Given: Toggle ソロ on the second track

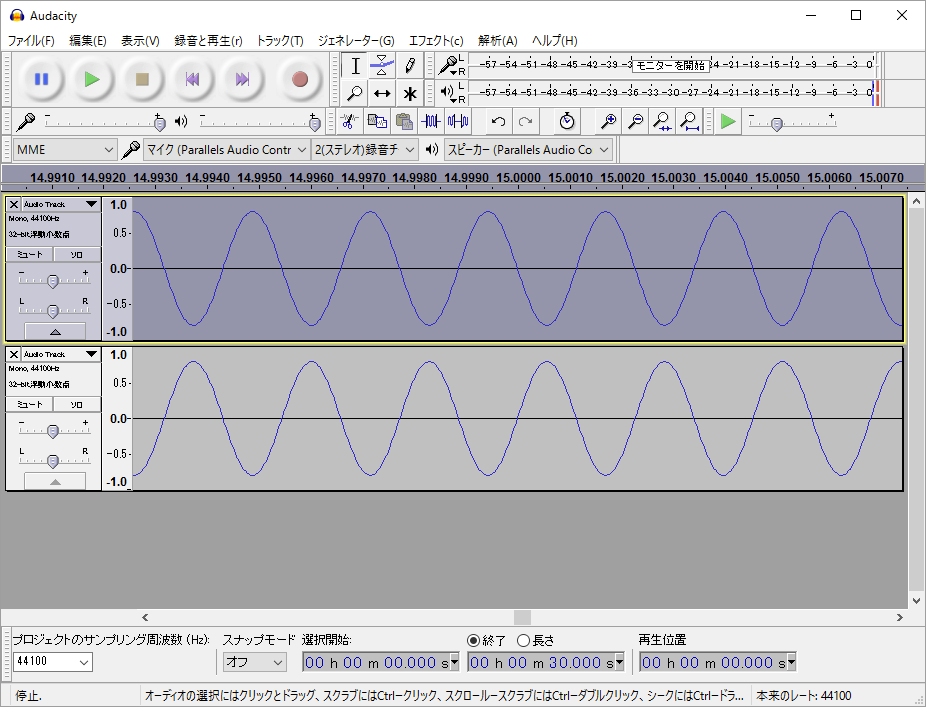Looking at the screenshot, I should coord(77,405).
